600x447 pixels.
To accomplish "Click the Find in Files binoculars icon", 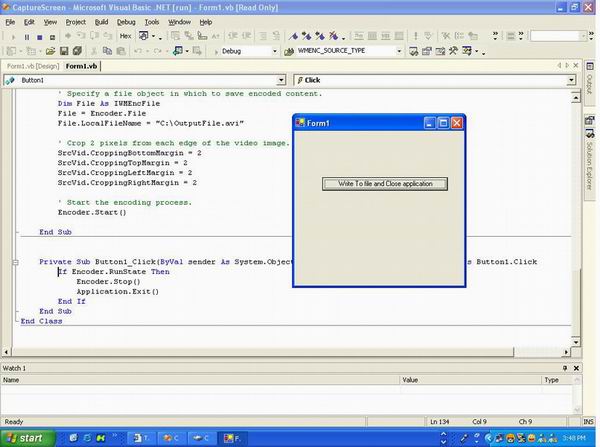I will coord(289,51).
